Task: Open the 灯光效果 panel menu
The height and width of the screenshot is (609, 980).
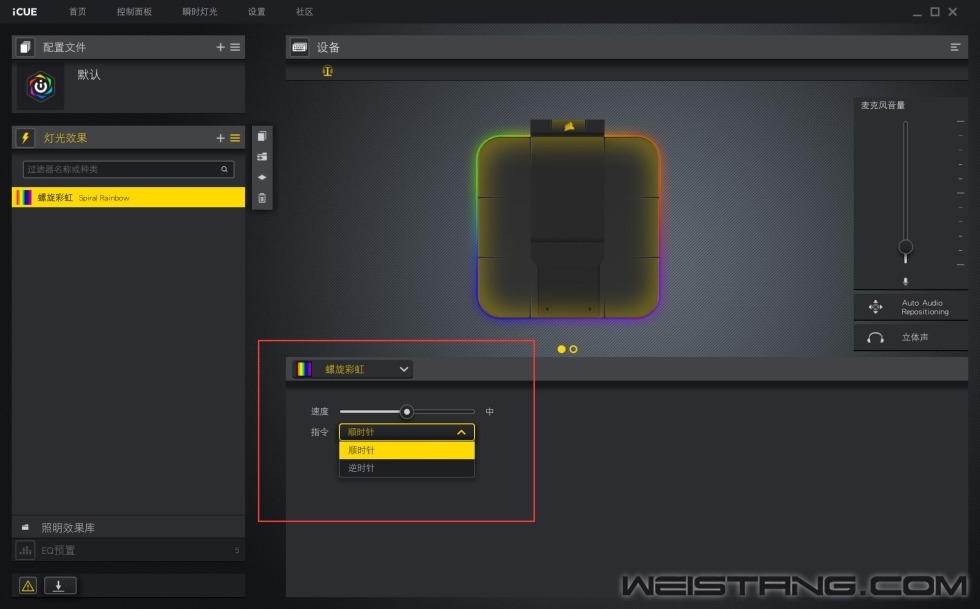Action: pos(235,138)
